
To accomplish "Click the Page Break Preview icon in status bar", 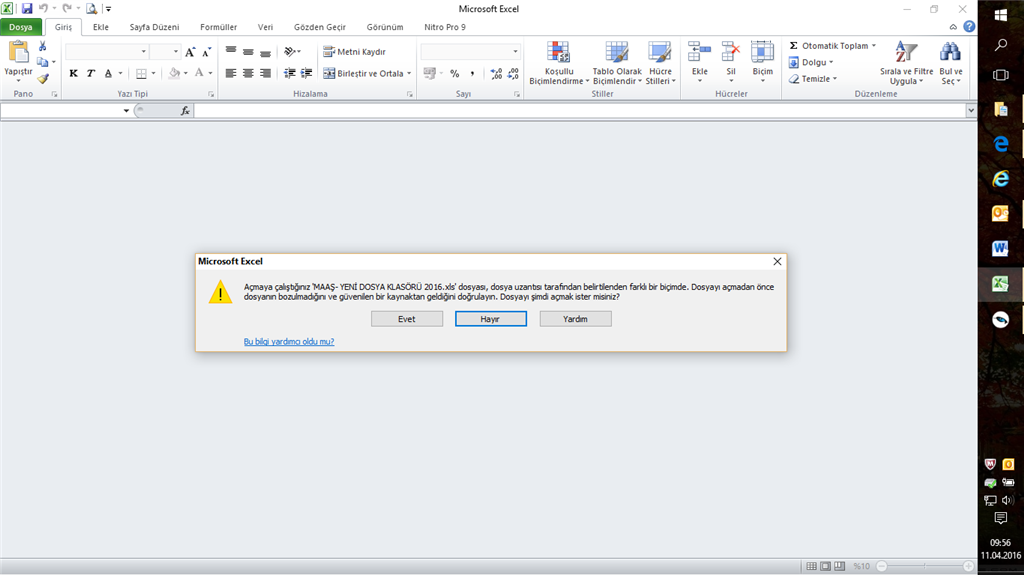I will pos(840,567).
